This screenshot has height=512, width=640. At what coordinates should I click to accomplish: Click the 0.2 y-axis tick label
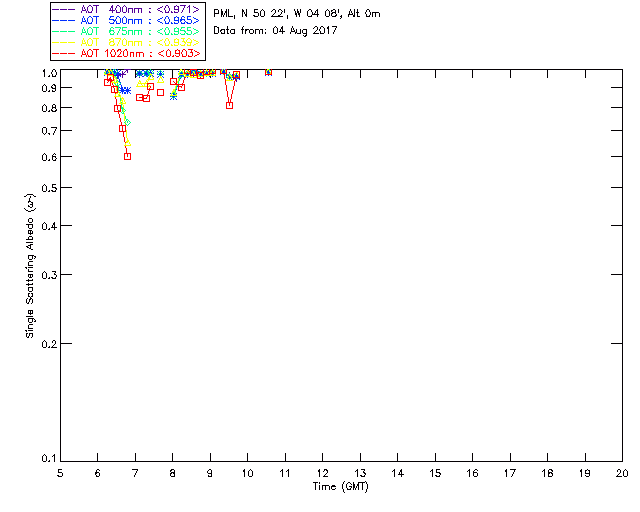coord(49,344)
